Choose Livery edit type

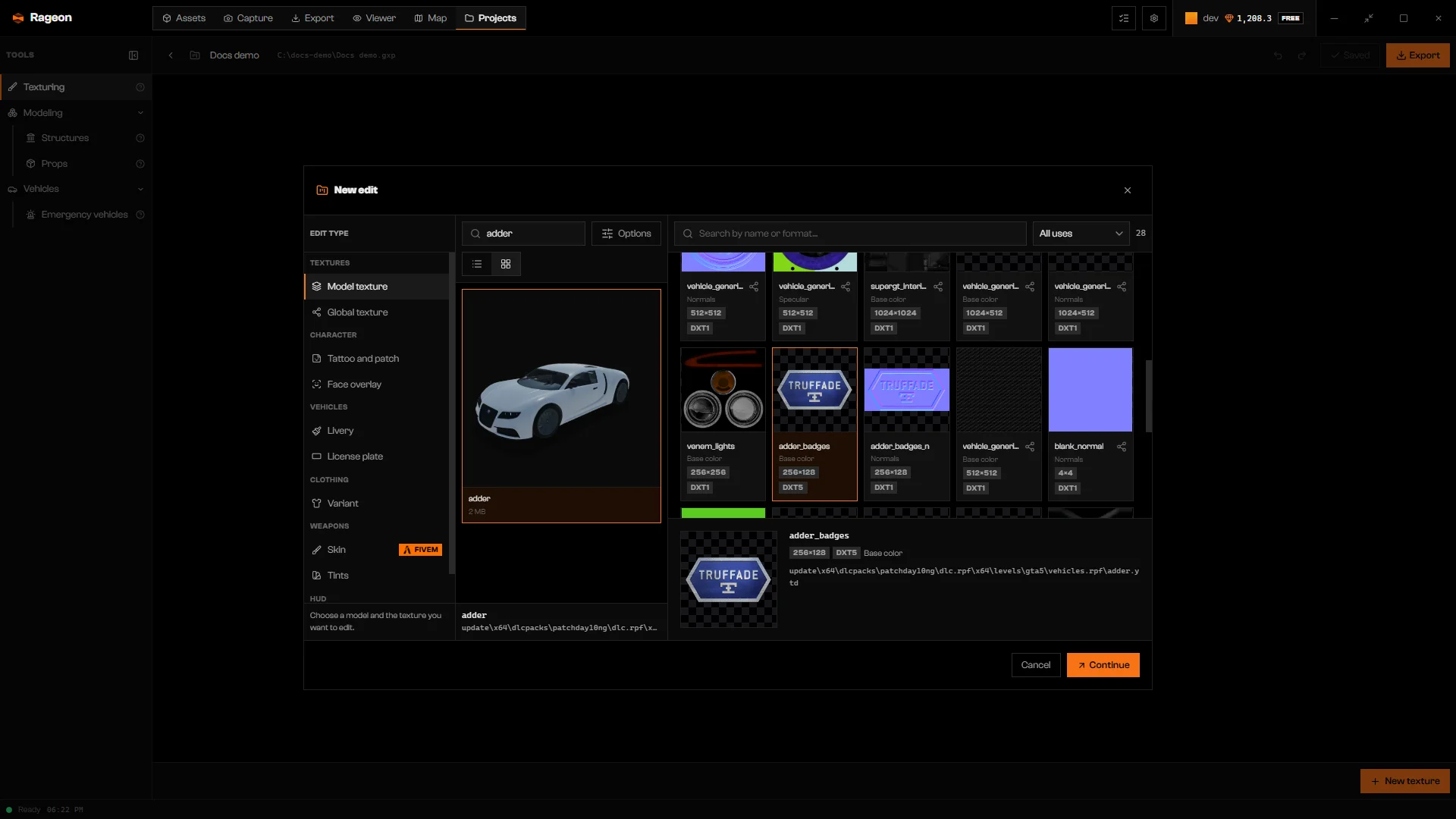tap(376, 431)
